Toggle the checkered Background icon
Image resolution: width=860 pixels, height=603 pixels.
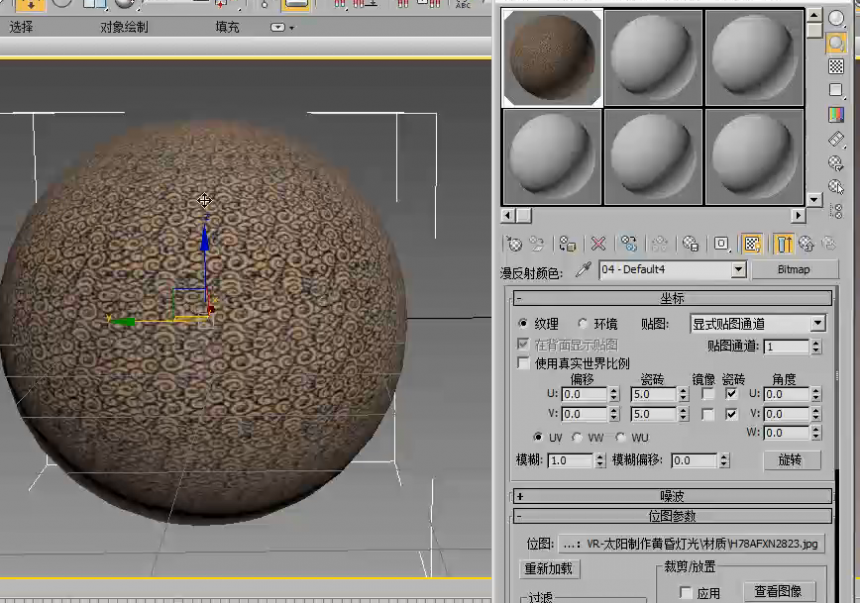[836, 66]
